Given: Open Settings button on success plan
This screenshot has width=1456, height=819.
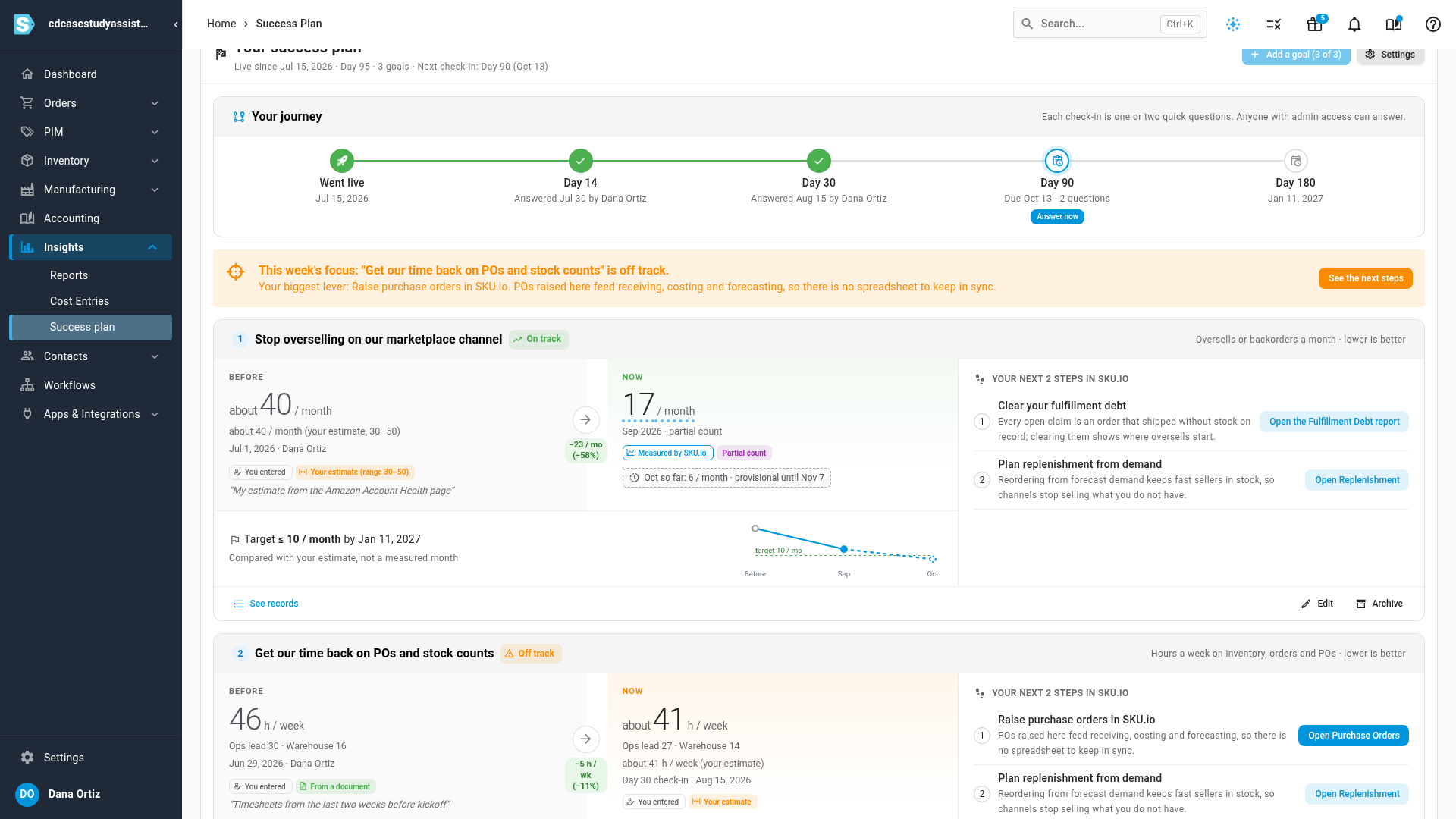Looking at the screenshot, I should pyautogui.click(x=1391, y=55).
